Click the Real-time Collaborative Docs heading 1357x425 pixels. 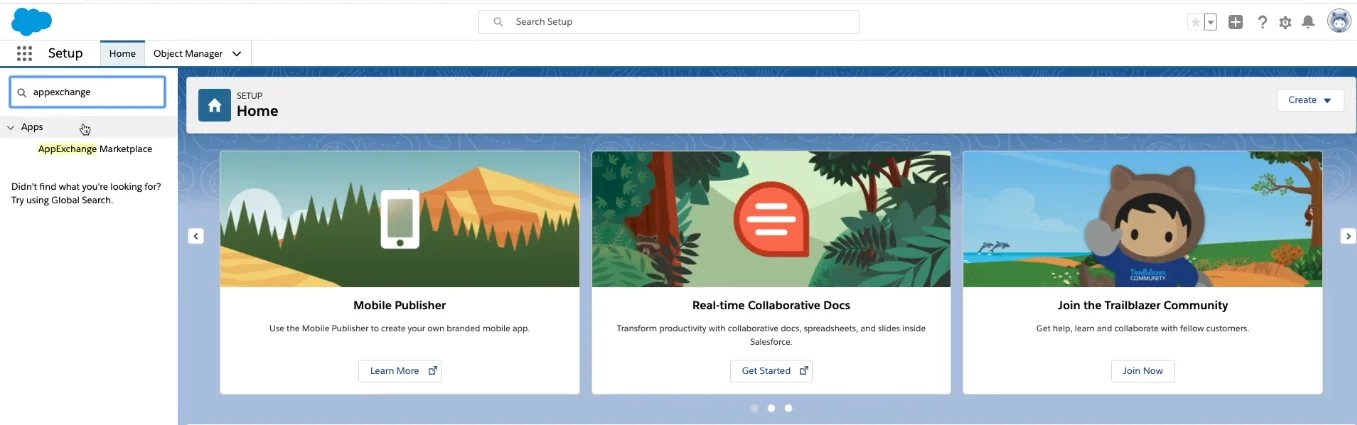tap(771, 305)
